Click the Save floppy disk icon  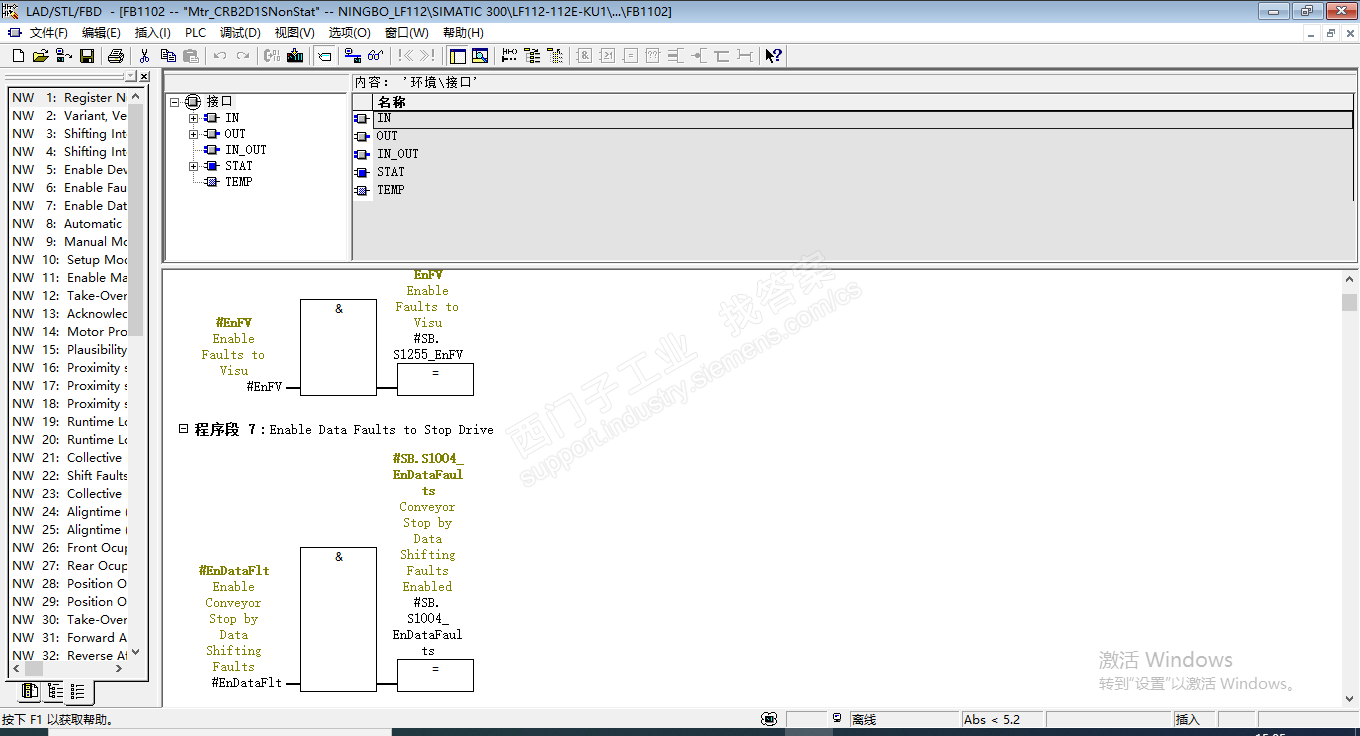(87, 56)
